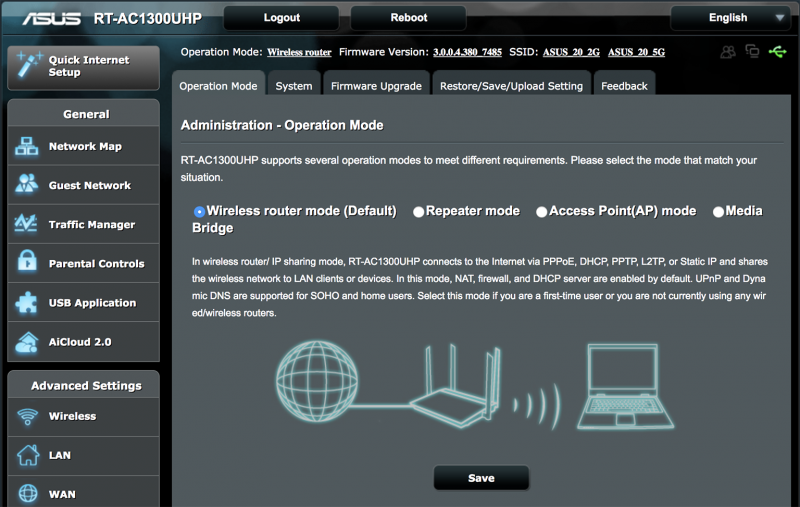This screenshot has height=507, width=800.
Task: Click the USB Application puzzle icon
Action: [26, 302]
